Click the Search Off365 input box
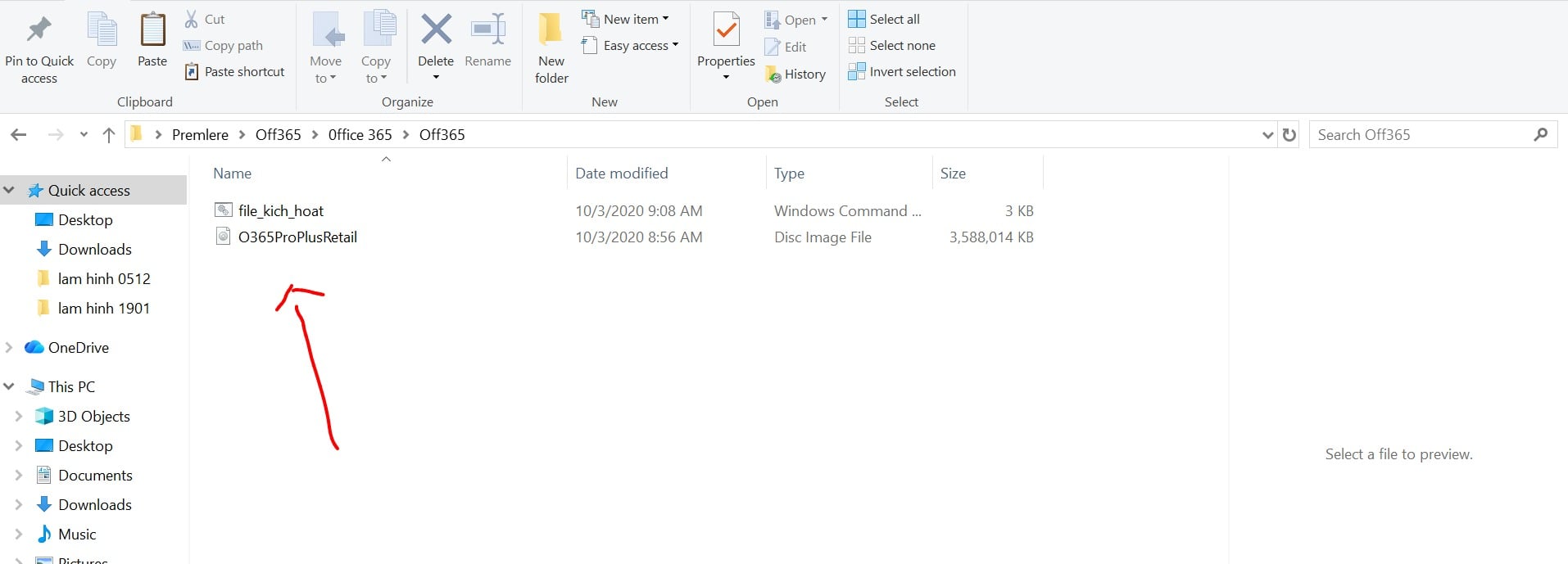The width and height of the screenshot is (1568, 564). (x=1421, y=135)
